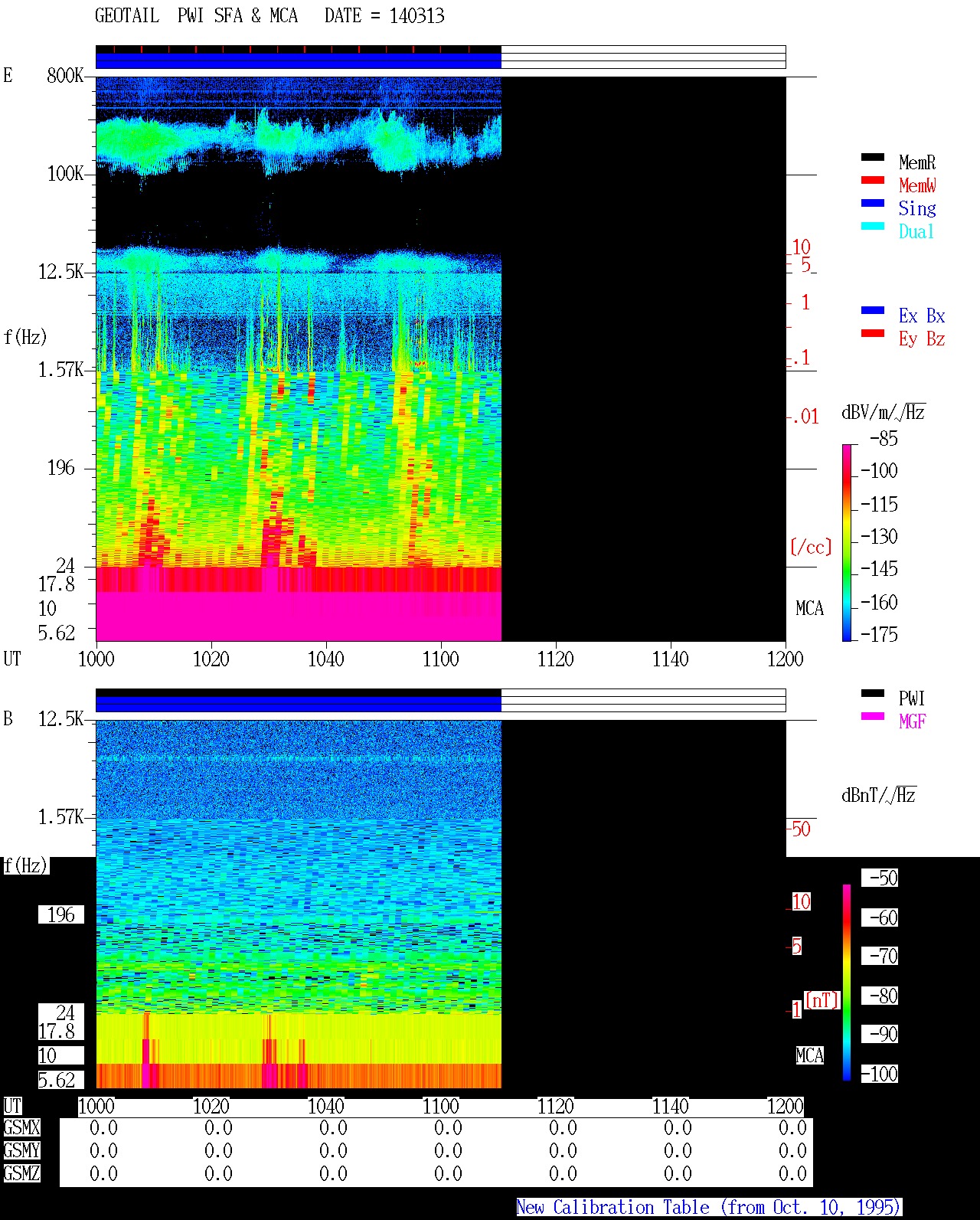Click the 'dBnT/√Hz' unit label
The width and height of the screenshot is (980, 1220).
coord(879,795)
